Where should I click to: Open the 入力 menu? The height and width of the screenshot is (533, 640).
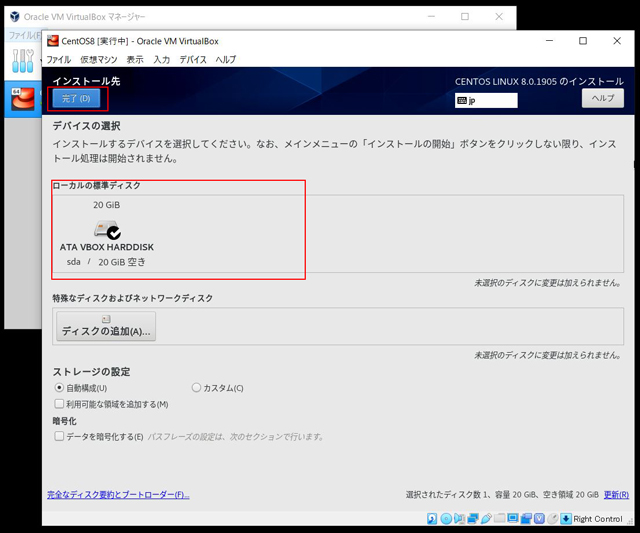pyautogui.click(x=162, y=60)
